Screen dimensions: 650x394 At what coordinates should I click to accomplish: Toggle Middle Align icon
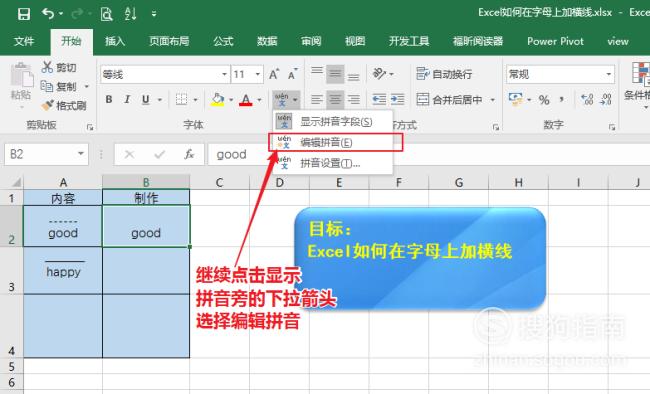pyautogui.click(x=335, y=74)
